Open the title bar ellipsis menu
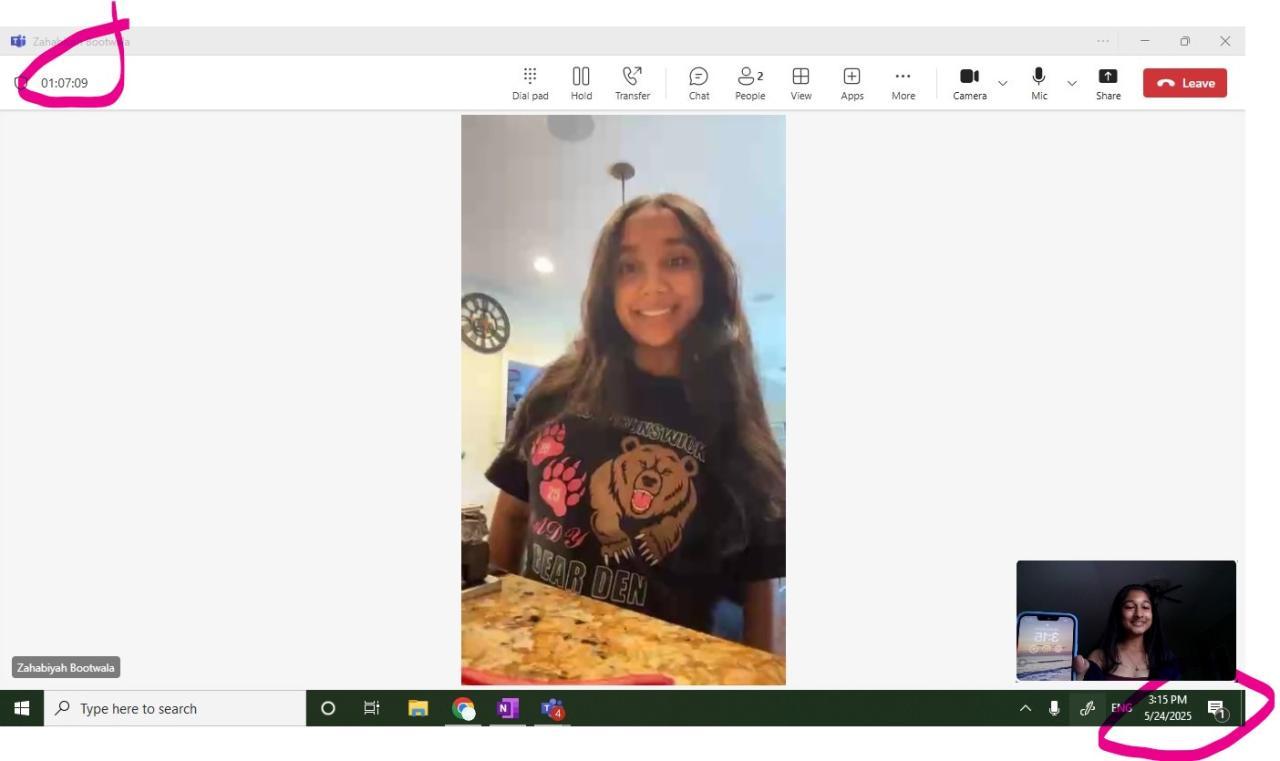Image resolution: width=1280 pixels, height=761 pixels. [1103, 41]
